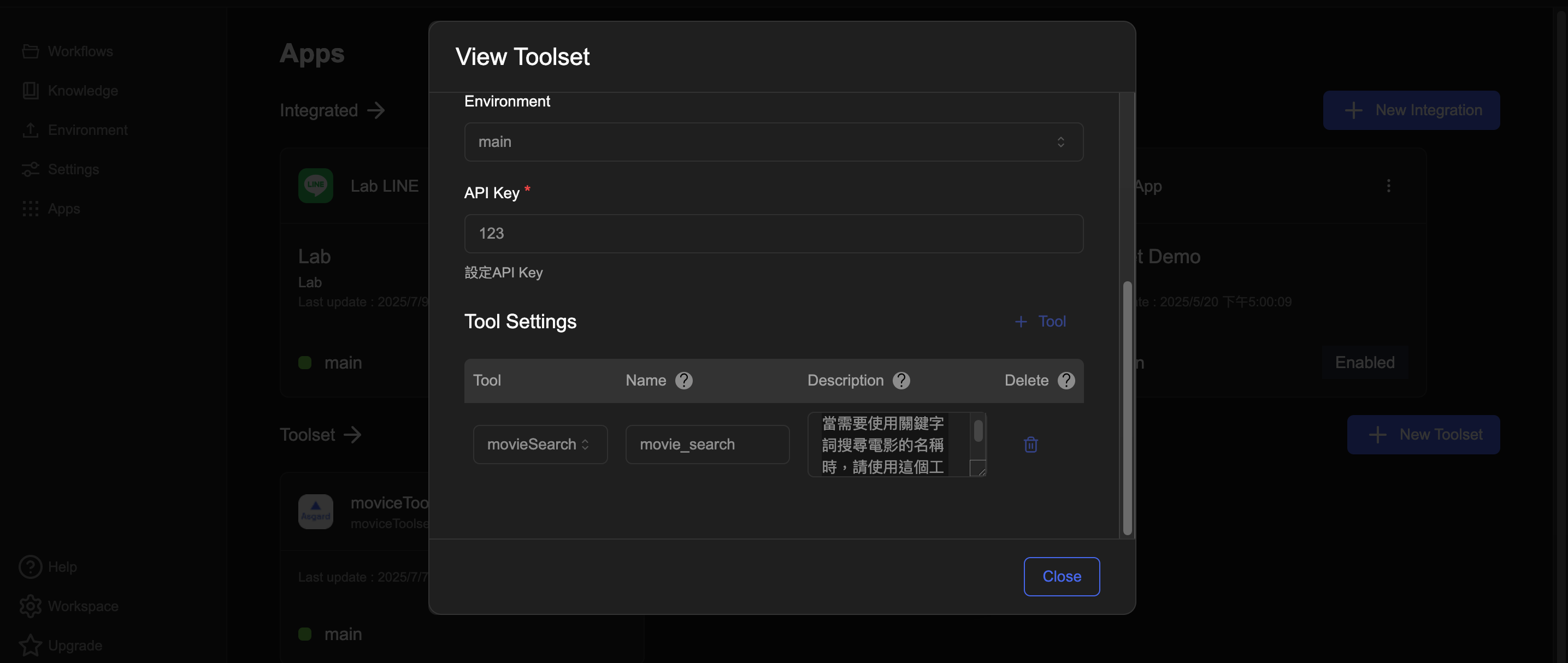Go to Knowledge in the sidebar
Viewport: 1568px width, 663px height.
tap(82, 91)
